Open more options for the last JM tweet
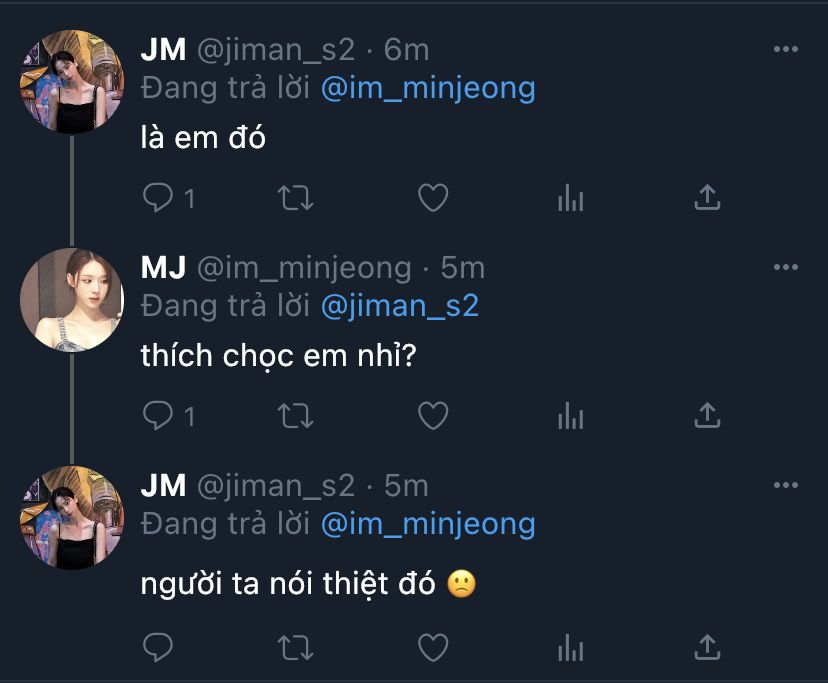The width and height of the screenshot is (828, 683). 786,485
